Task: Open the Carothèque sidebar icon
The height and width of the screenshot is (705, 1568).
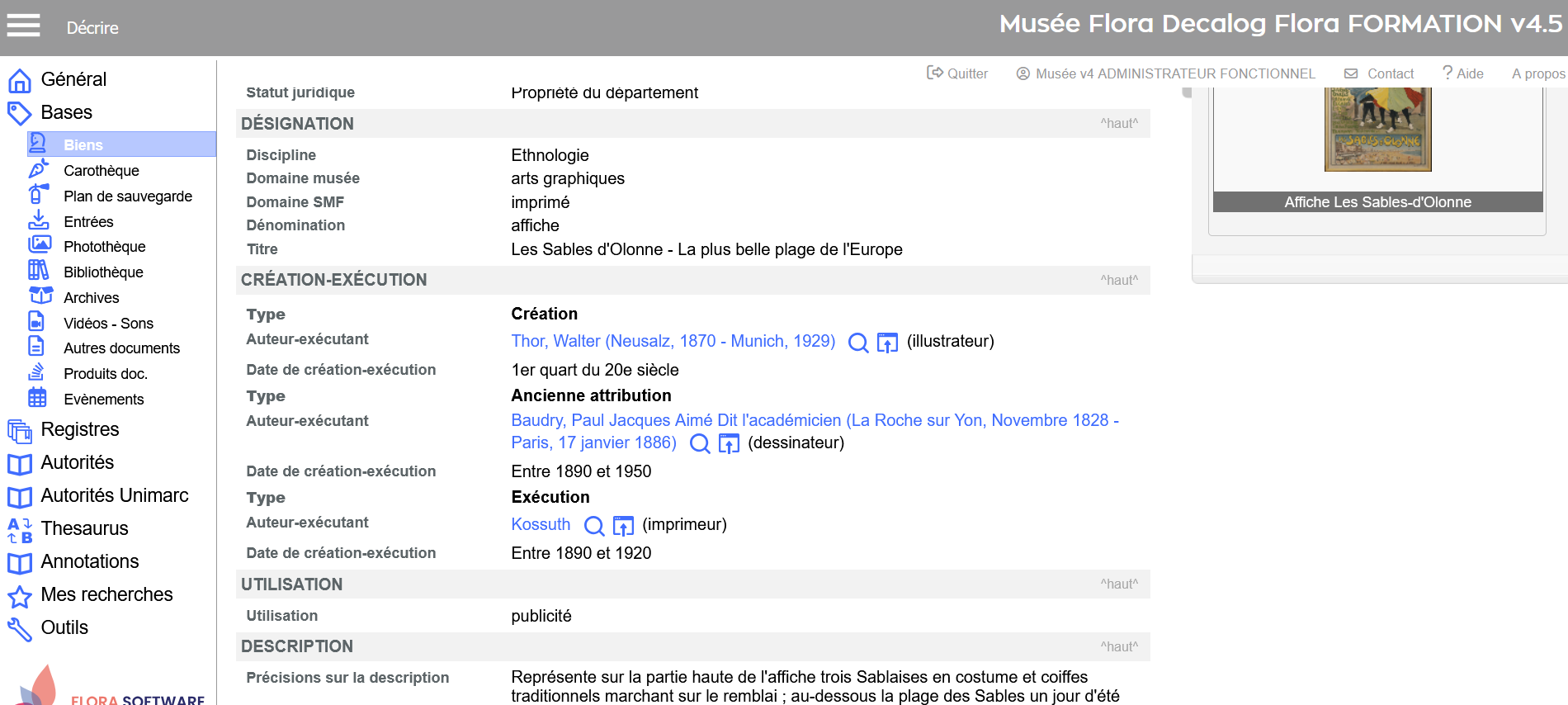Action: (38, 170)
